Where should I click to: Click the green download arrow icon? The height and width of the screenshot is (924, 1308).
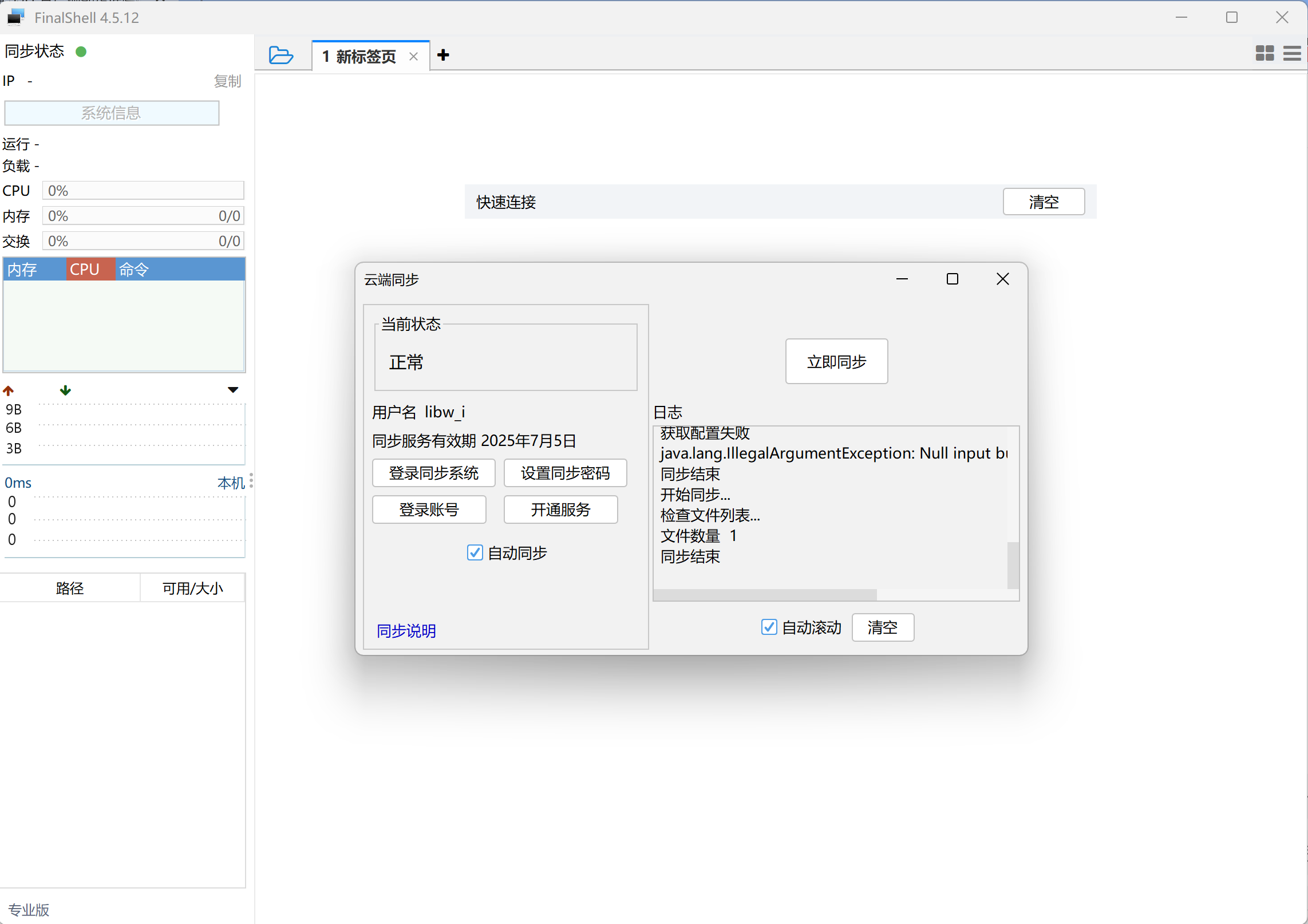[65, 390]
